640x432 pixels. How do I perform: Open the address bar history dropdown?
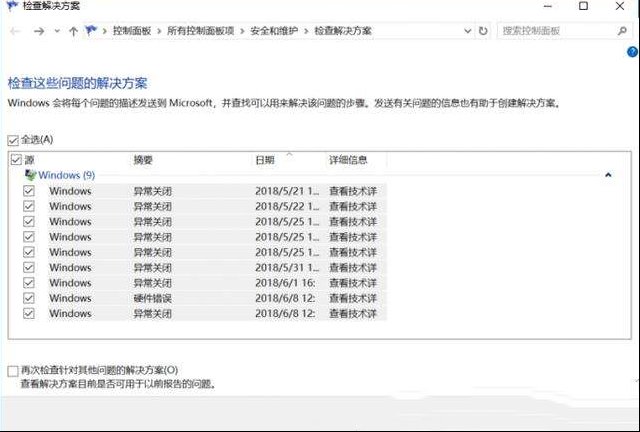coord(468,31)
